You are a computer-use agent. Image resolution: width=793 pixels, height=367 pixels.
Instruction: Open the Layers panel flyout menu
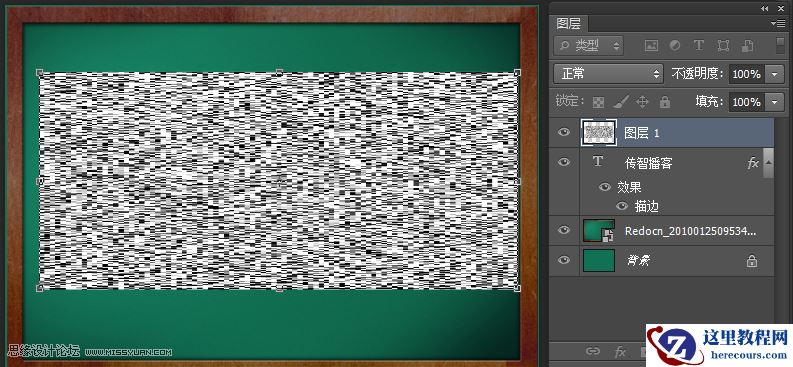point(777,23)
